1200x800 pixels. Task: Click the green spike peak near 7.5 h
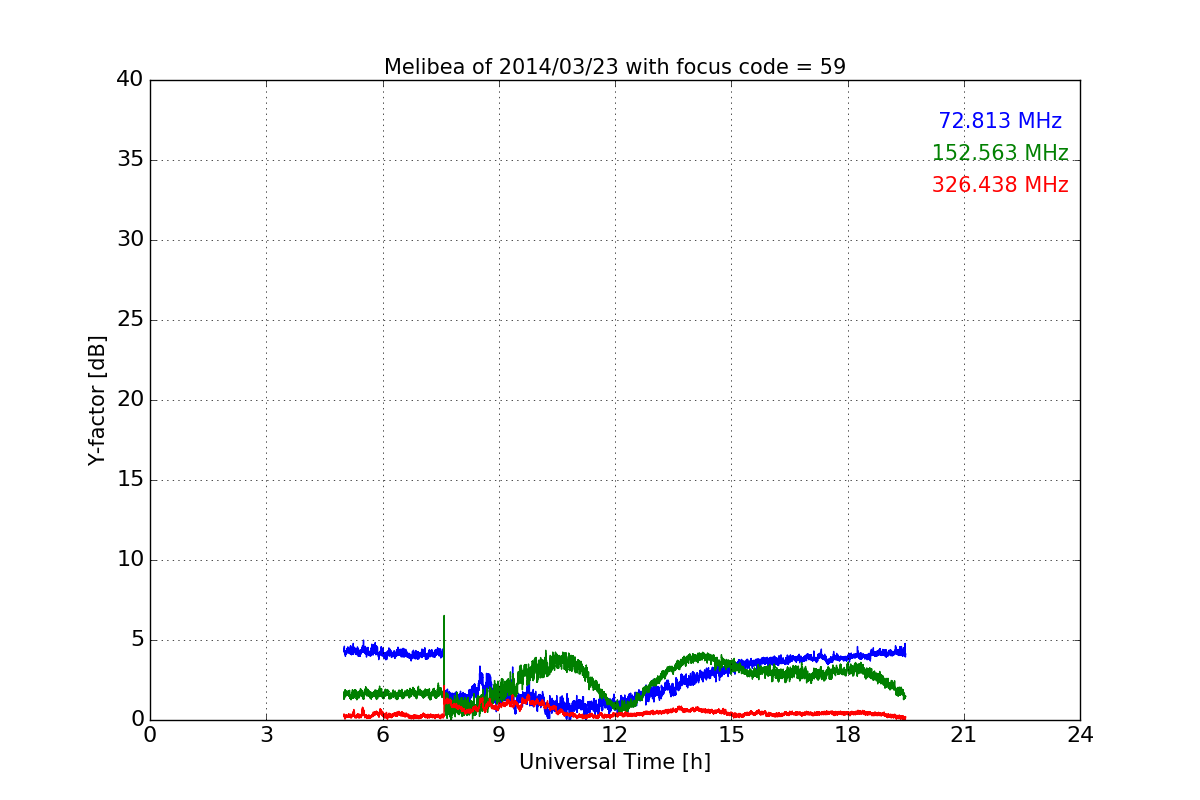(444, 617)
